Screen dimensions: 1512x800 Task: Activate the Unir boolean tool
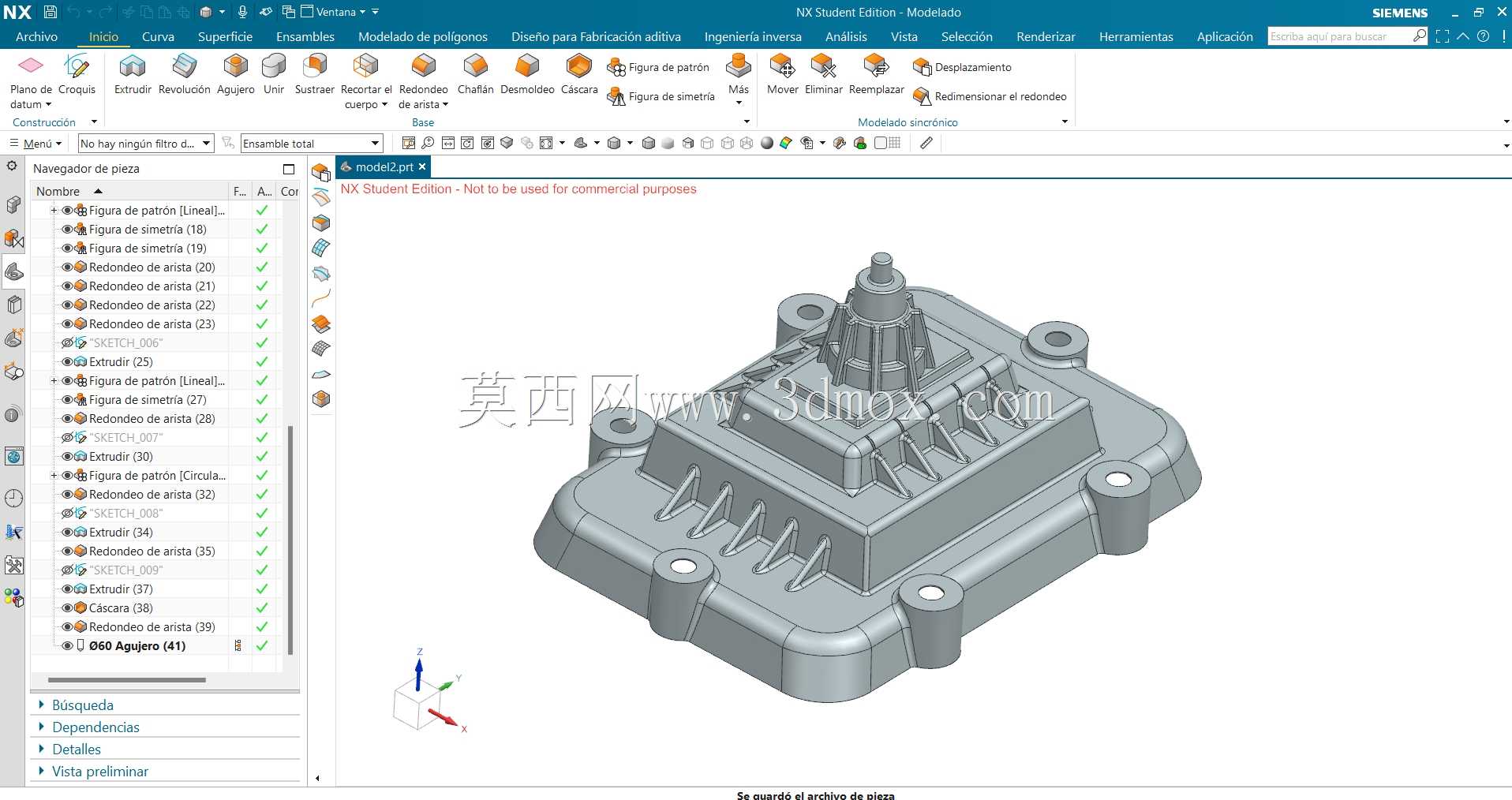[x=274, y=75]
